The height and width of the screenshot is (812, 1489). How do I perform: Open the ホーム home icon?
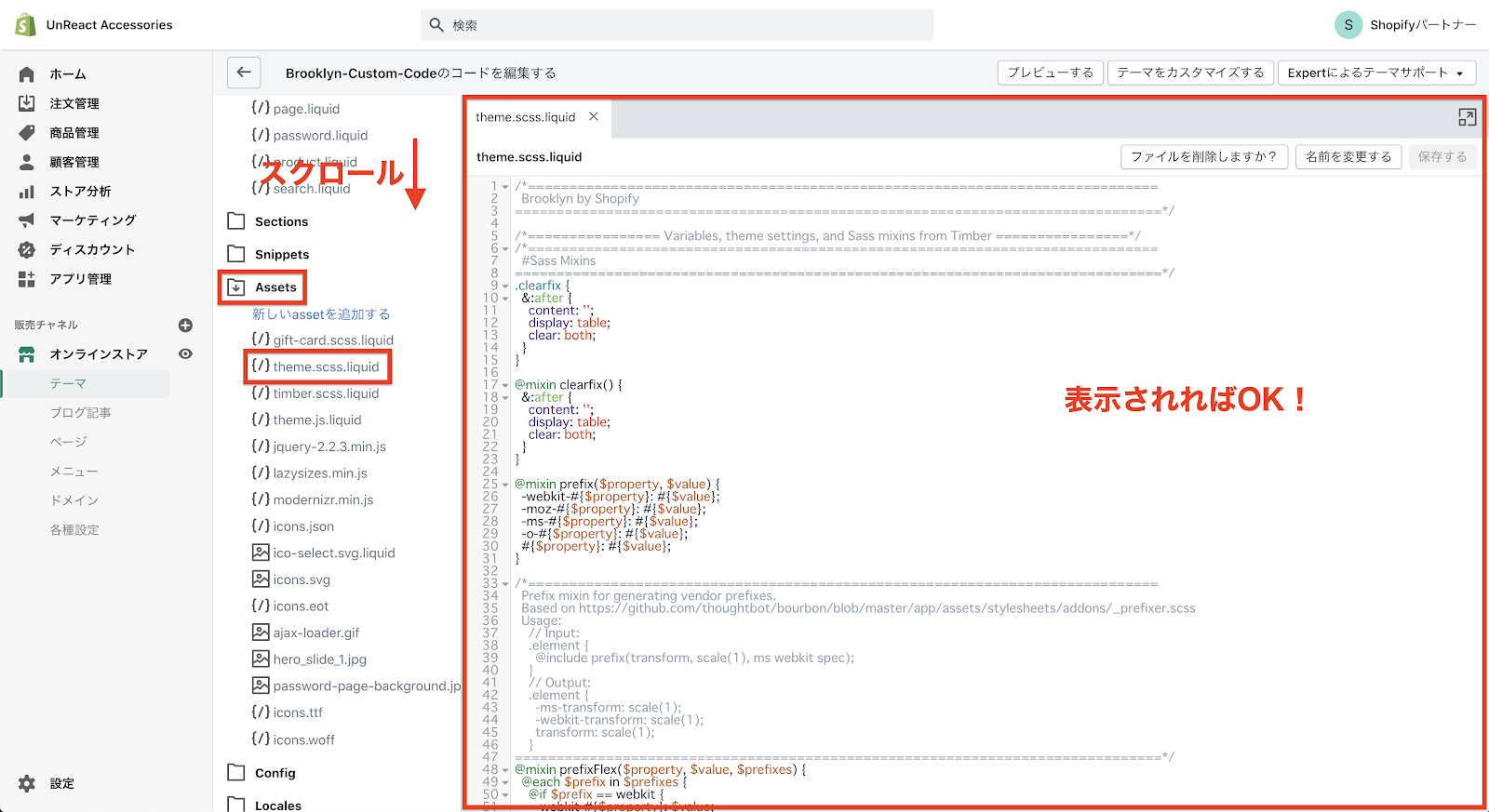(x=27, y=74)
